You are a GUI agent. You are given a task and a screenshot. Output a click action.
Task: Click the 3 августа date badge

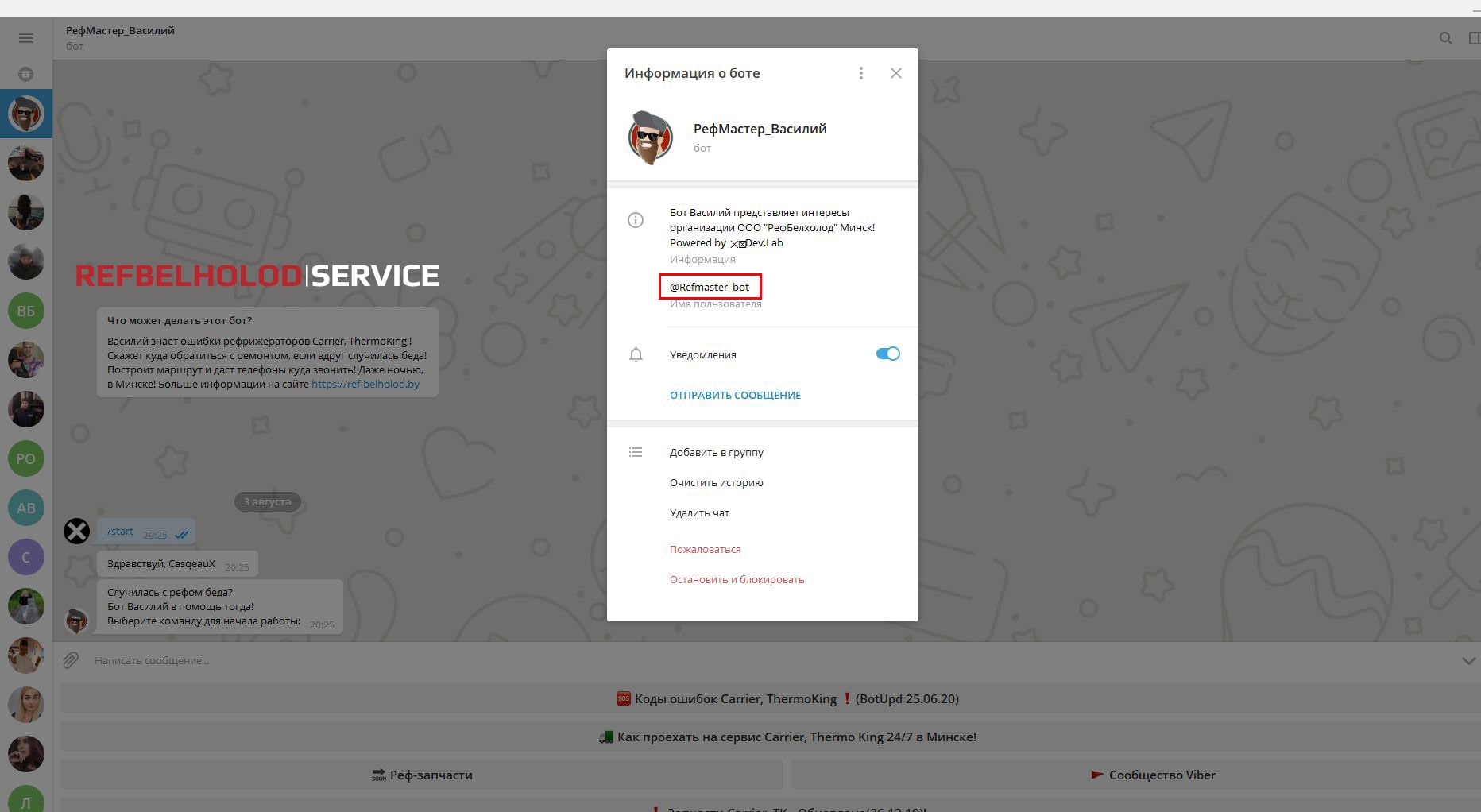[267, 501]
